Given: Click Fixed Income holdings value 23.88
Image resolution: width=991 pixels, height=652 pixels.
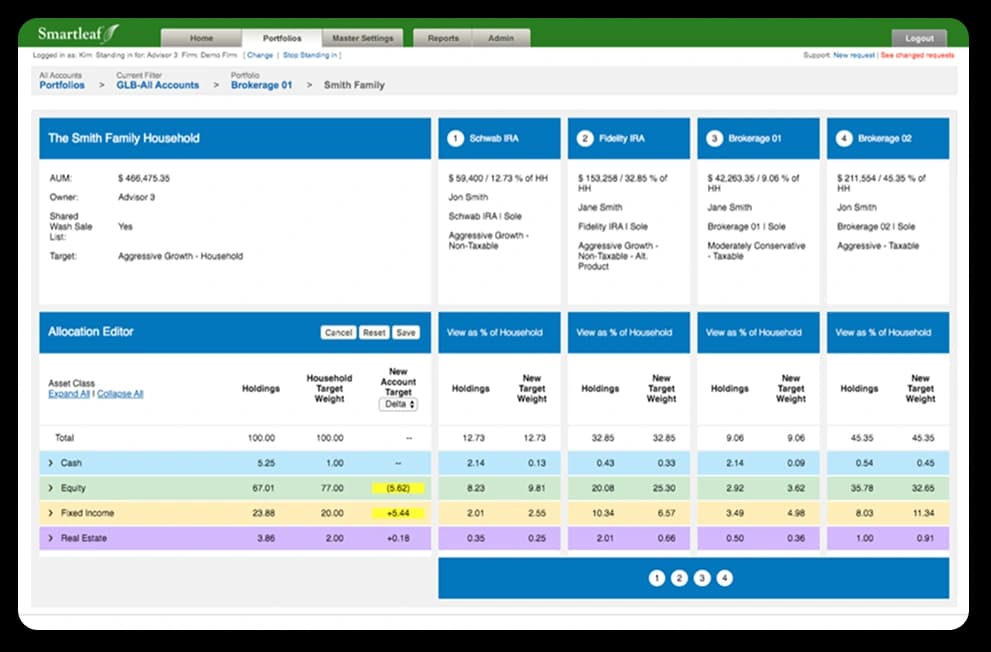Looking at the screenshot, I should 264,513.
